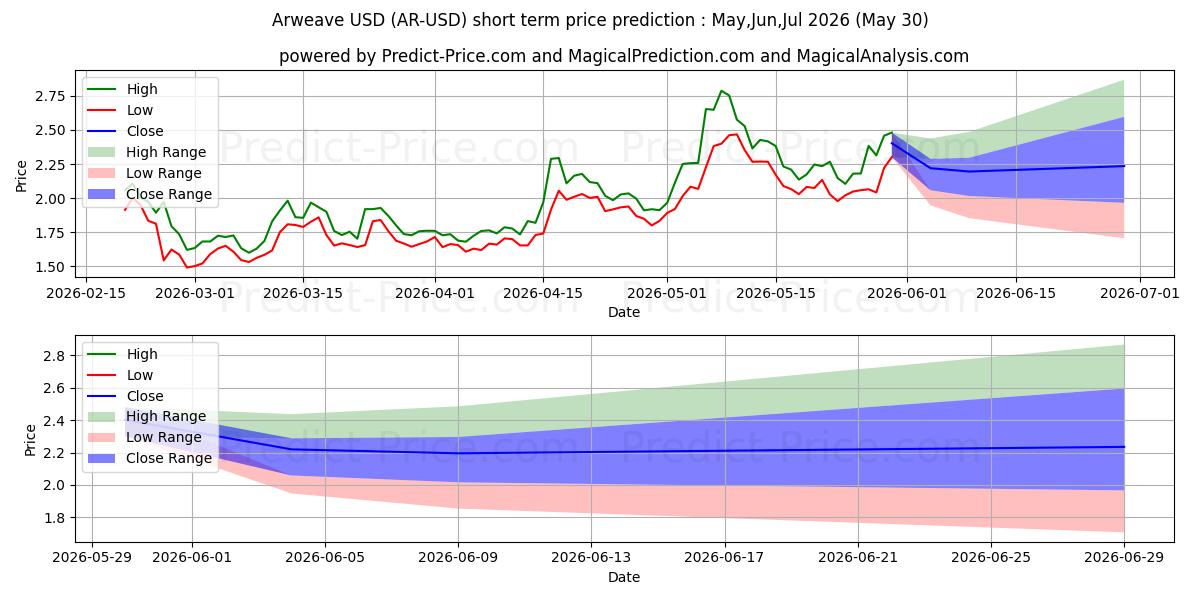This screenshot has height=600, width=1200.
Task: Click the powered by Predict-Price.com subtitle
Action: (x=624, y=56)
